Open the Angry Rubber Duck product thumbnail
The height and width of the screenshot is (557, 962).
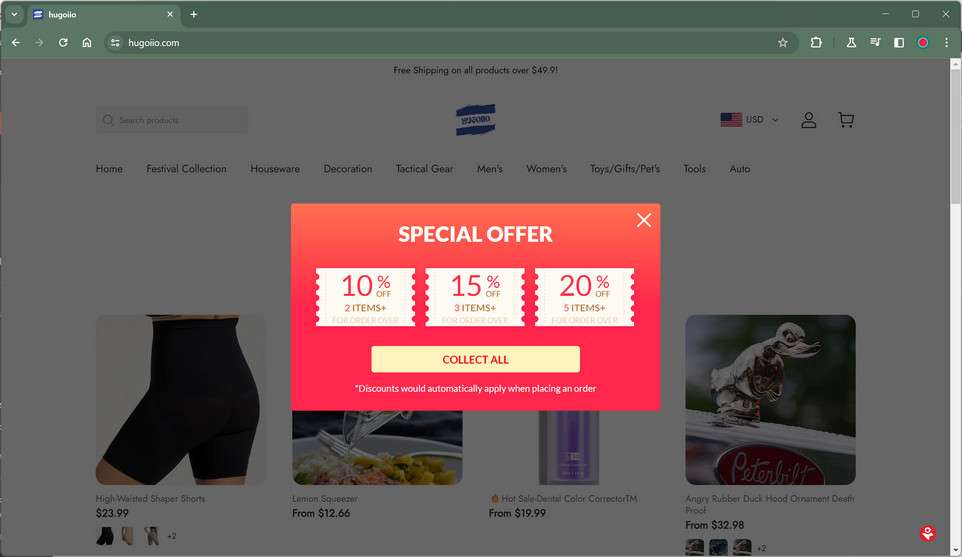[x=771, y=400]
